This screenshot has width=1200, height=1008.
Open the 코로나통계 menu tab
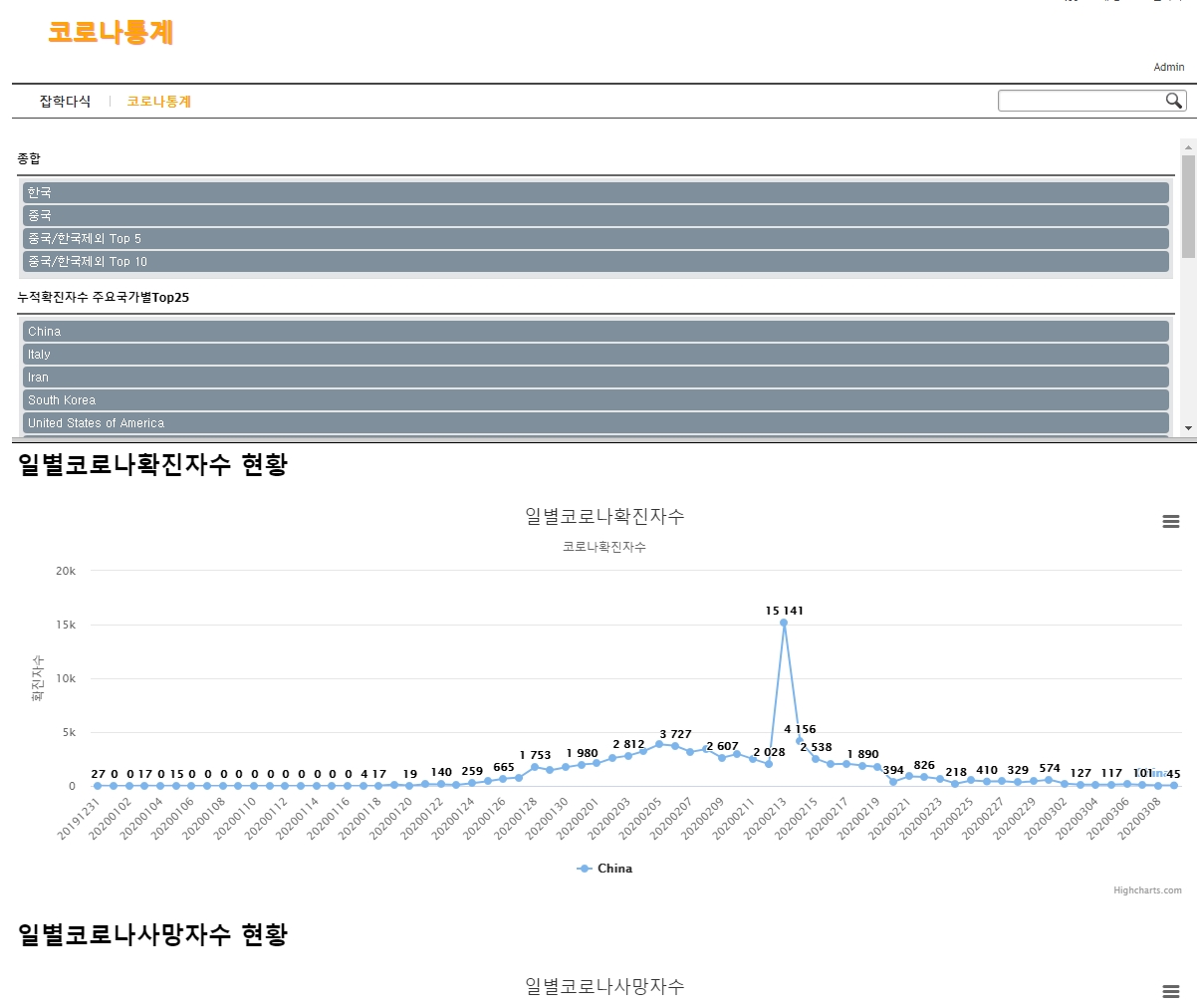coord(158,102)
